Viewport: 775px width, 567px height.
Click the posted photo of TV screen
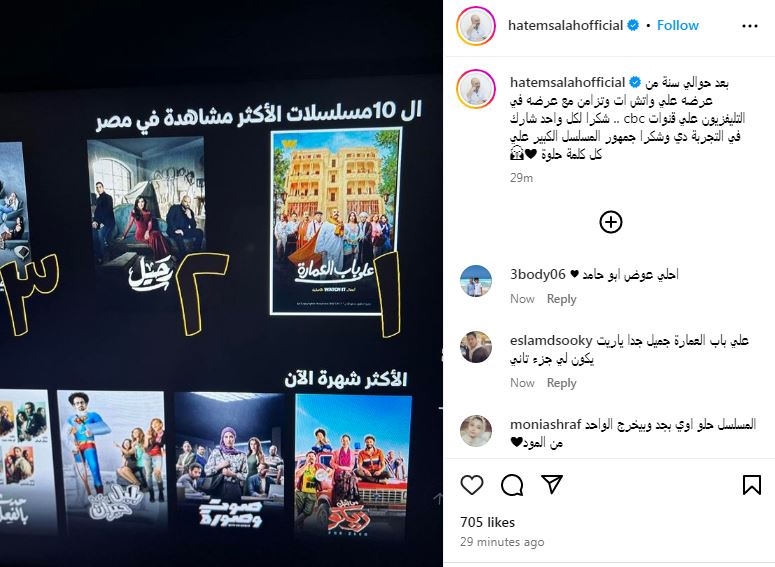221,283
